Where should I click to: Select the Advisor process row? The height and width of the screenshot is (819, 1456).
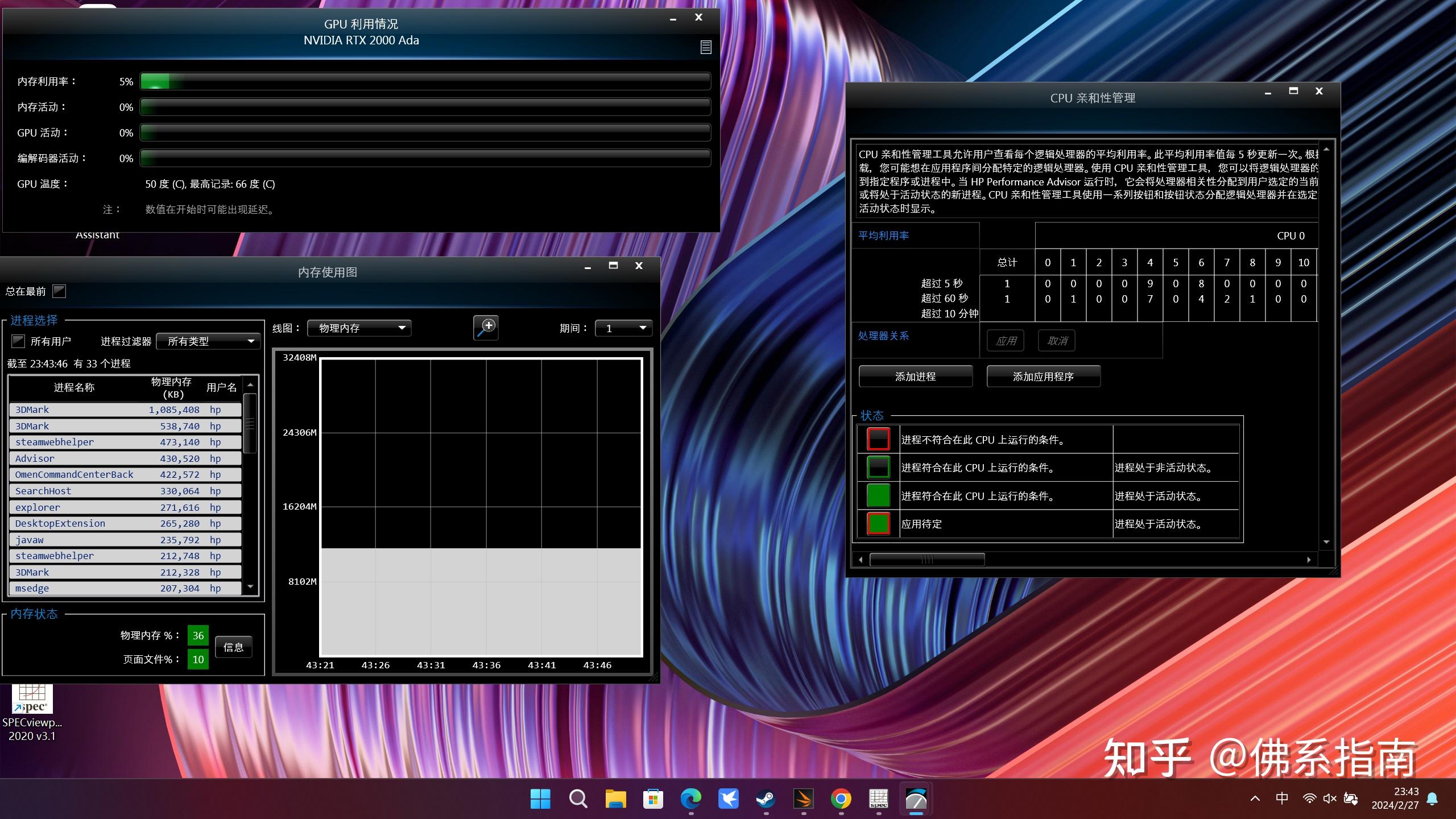click(x=125, y=458)
